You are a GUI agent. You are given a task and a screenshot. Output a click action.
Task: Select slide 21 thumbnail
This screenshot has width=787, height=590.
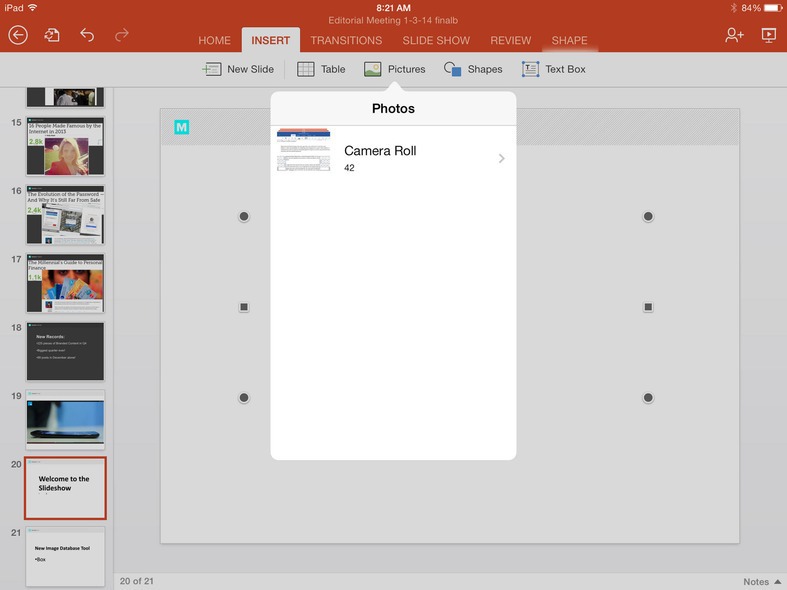[65, 556]
